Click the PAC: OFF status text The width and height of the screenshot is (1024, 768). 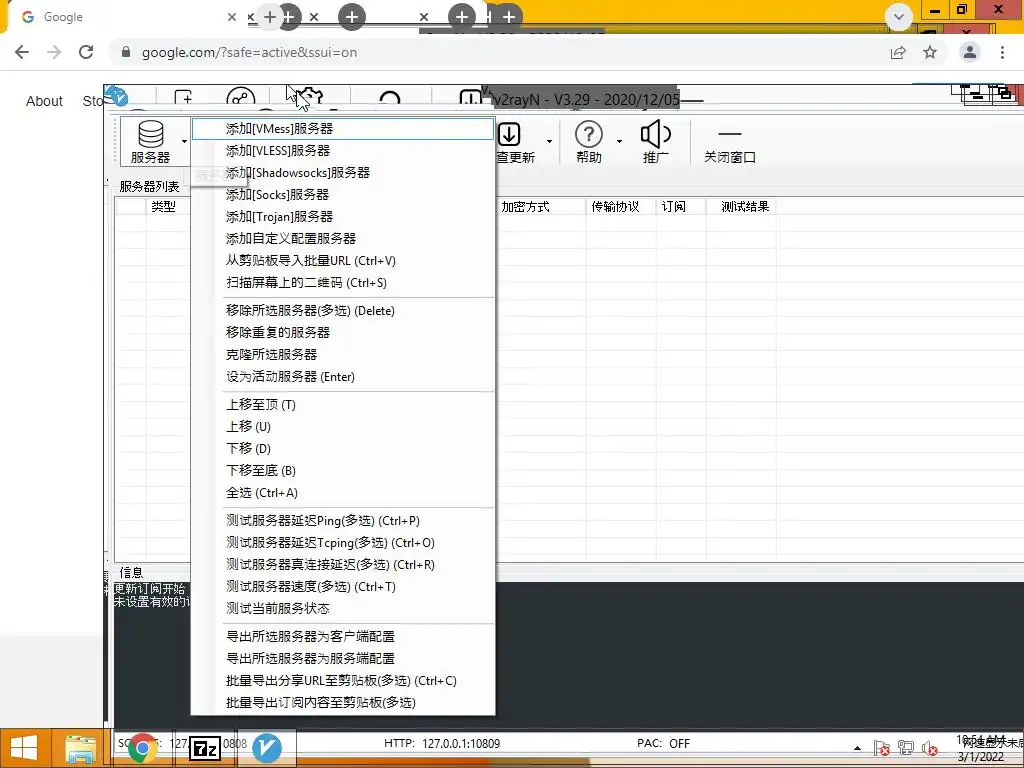[x=664, y=743]
